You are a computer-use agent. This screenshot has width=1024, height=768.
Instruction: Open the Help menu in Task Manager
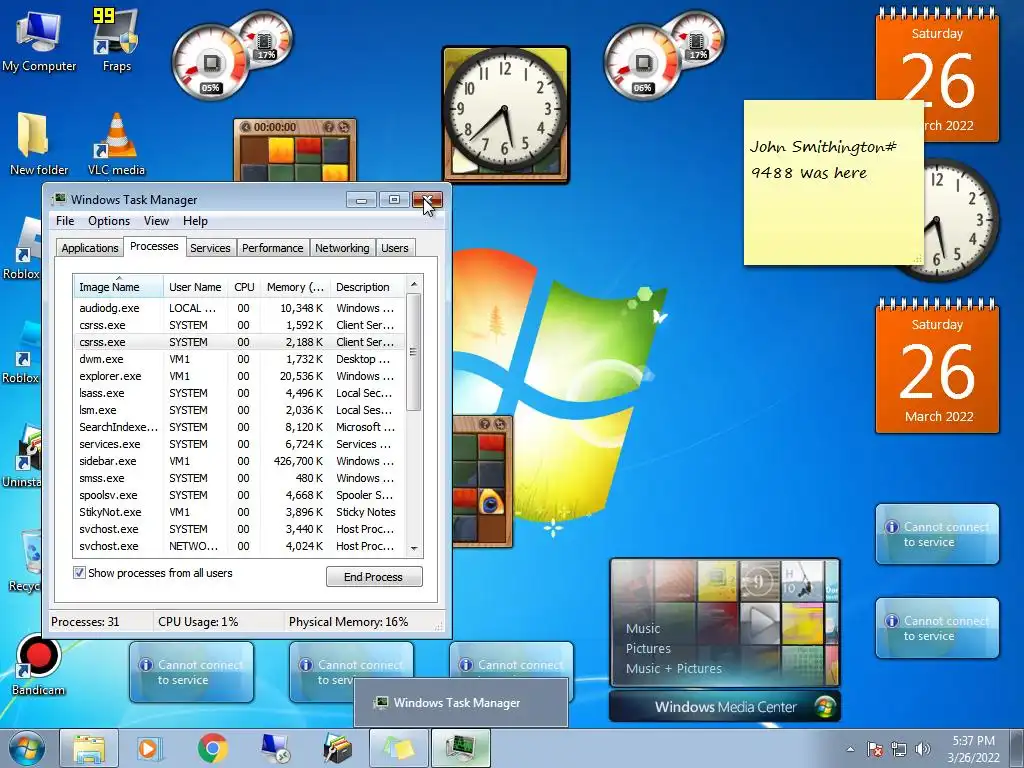(195, 221)
